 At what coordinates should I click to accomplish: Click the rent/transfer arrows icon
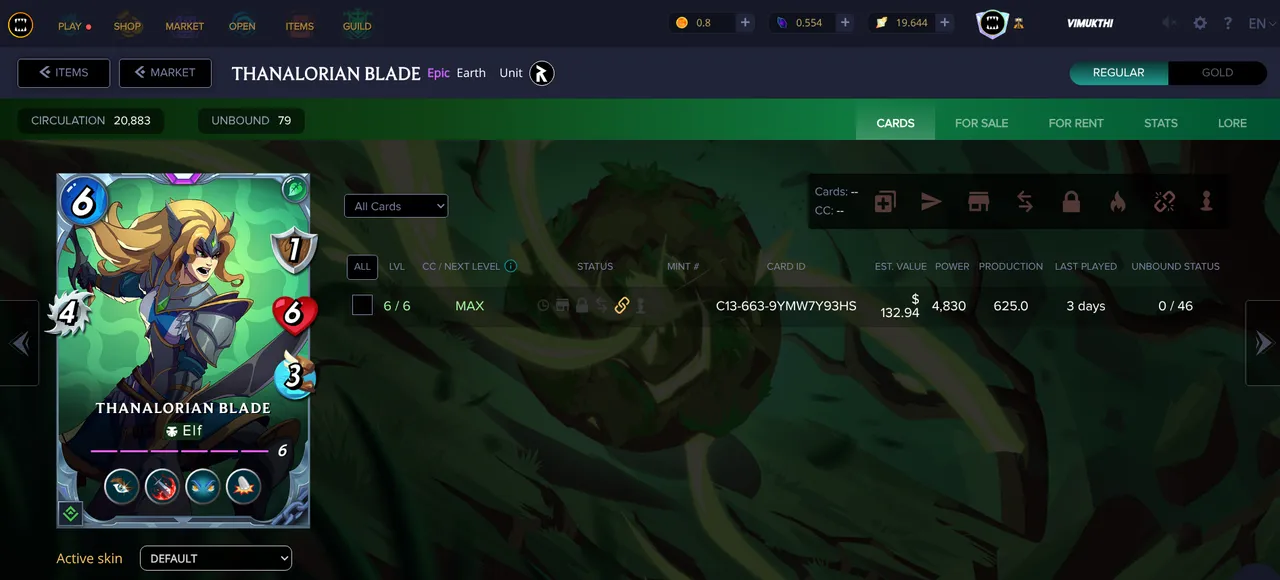1025,202
